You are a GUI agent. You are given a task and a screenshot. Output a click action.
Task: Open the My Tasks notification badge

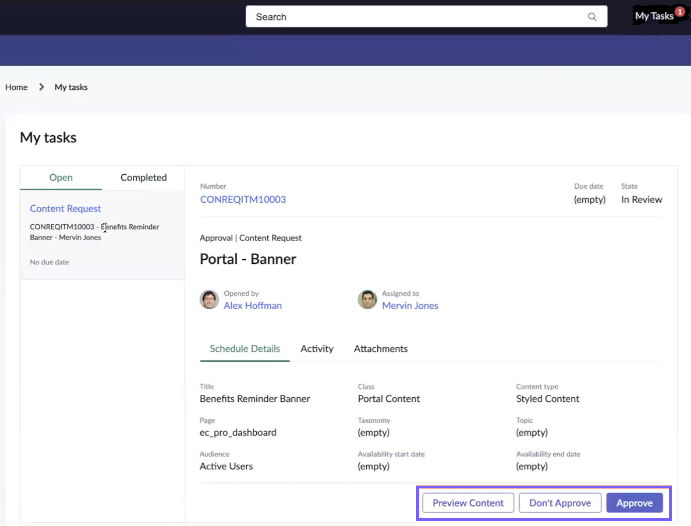pyautogui.click(x=680, y=12)
